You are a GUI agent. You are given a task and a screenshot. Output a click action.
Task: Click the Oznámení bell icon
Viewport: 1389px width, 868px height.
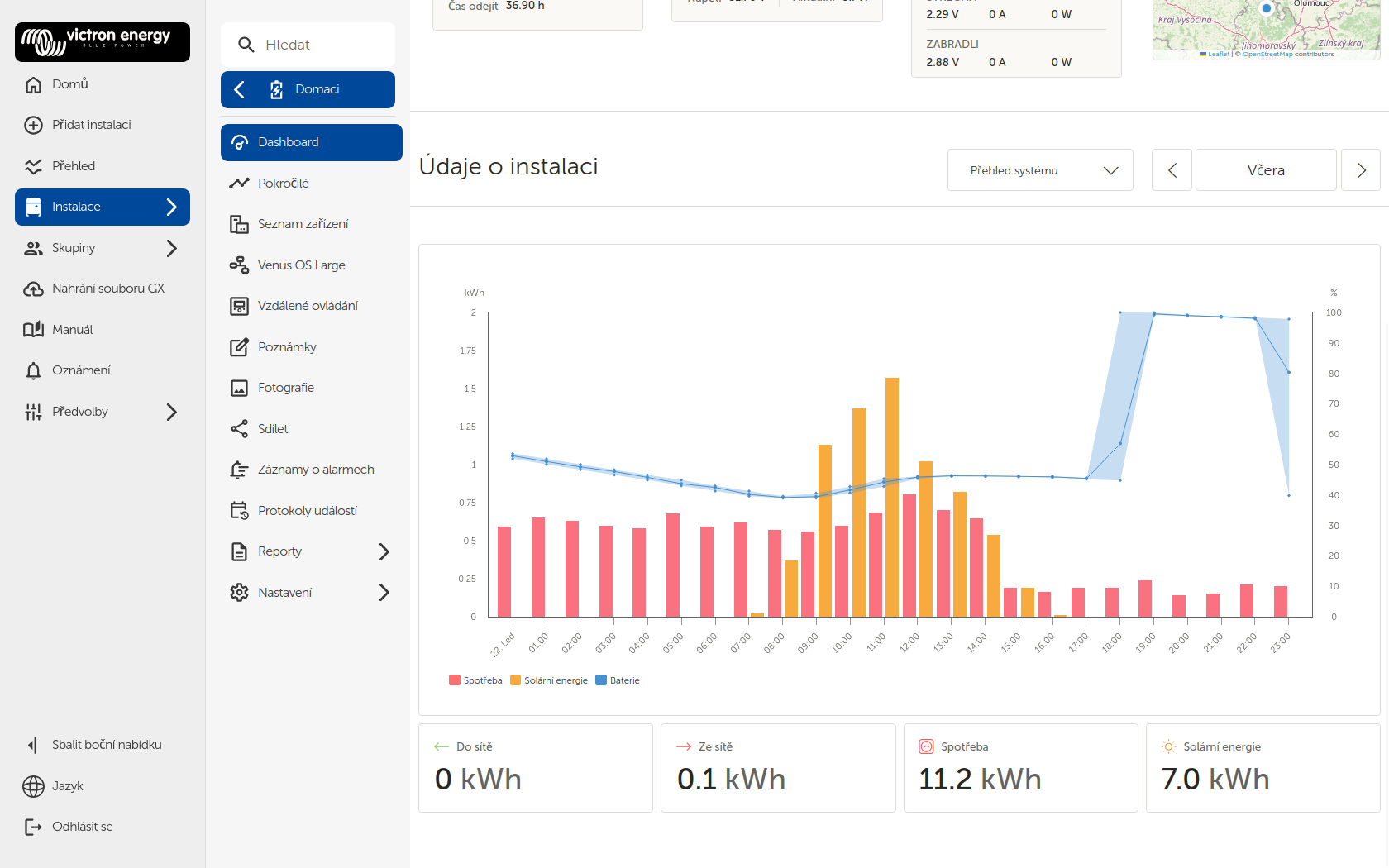[x=33, y=370]
